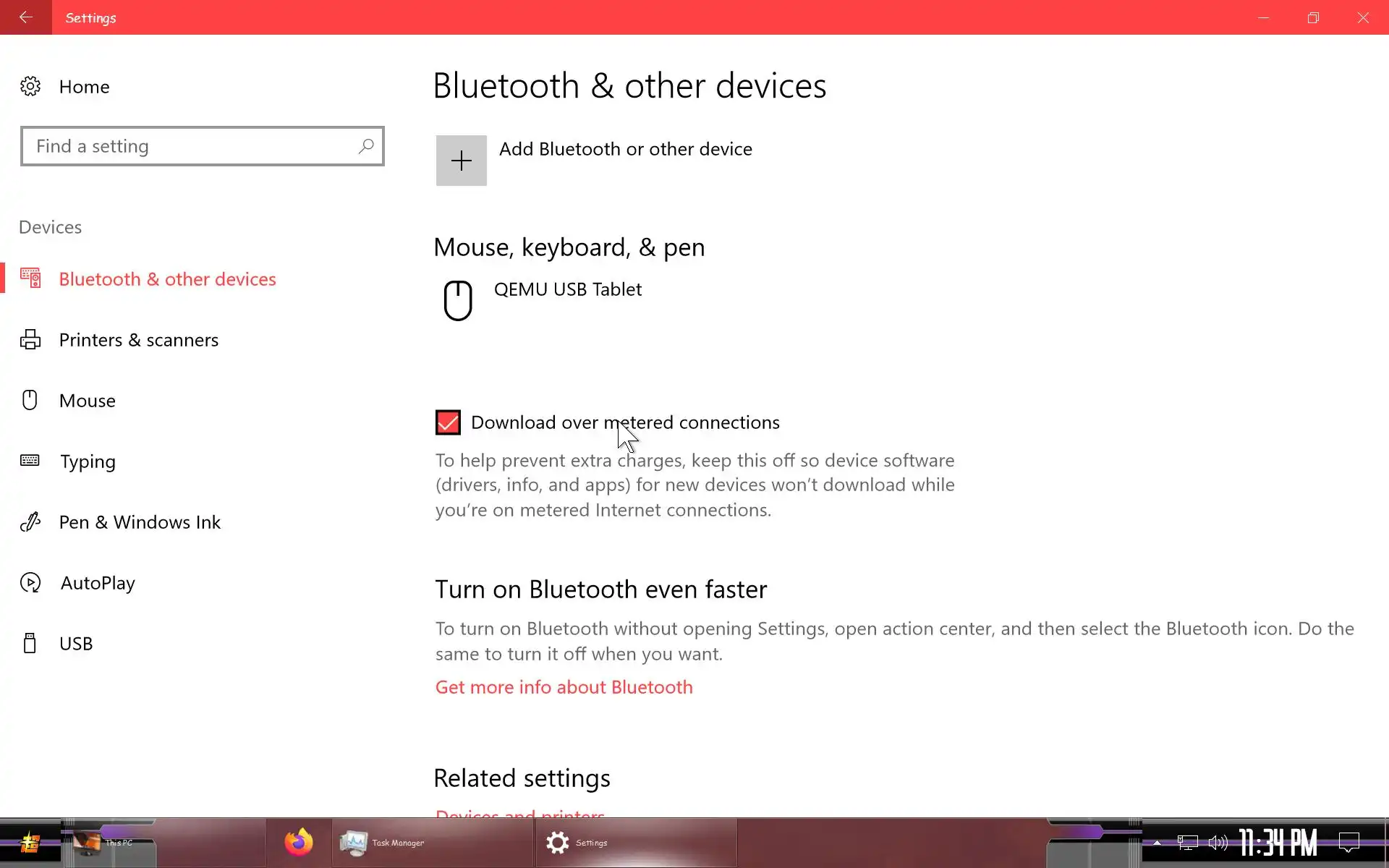The height and width of the screenshot is (868, 1389).
Task: Open the Typing settings page
Action: point(88,461)
